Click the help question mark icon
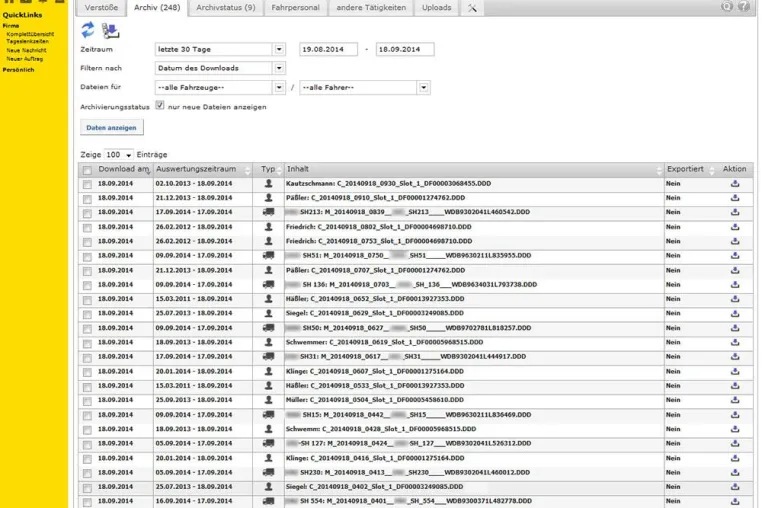The image size is (762, 508). [744, 6]
